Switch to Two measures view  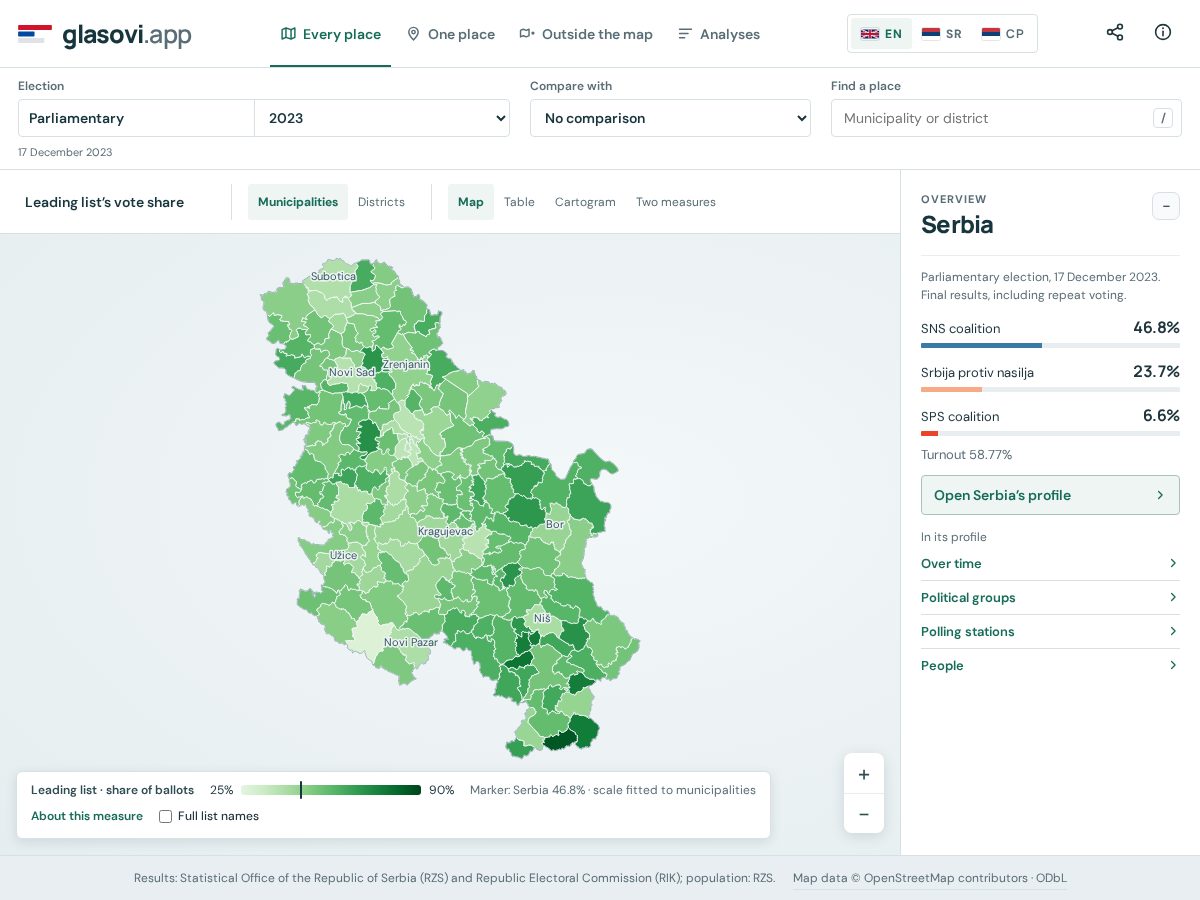tap(676, 202)
